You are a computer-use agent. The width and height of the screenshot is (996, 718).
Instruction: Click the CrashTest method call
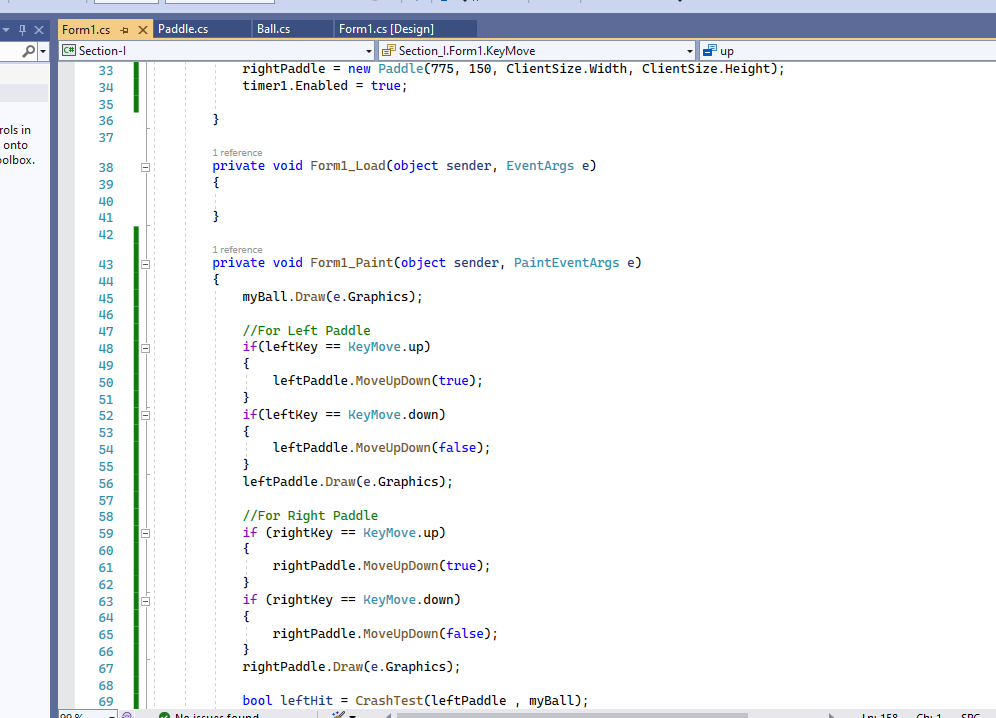click(x=389, y=700)
